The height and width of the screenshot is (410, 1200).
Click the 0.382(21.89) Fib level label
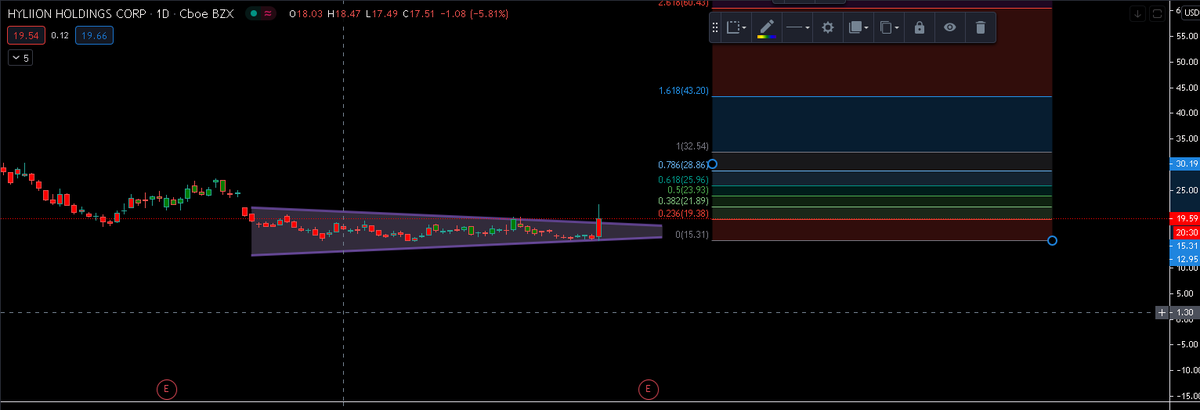(684, 201)
